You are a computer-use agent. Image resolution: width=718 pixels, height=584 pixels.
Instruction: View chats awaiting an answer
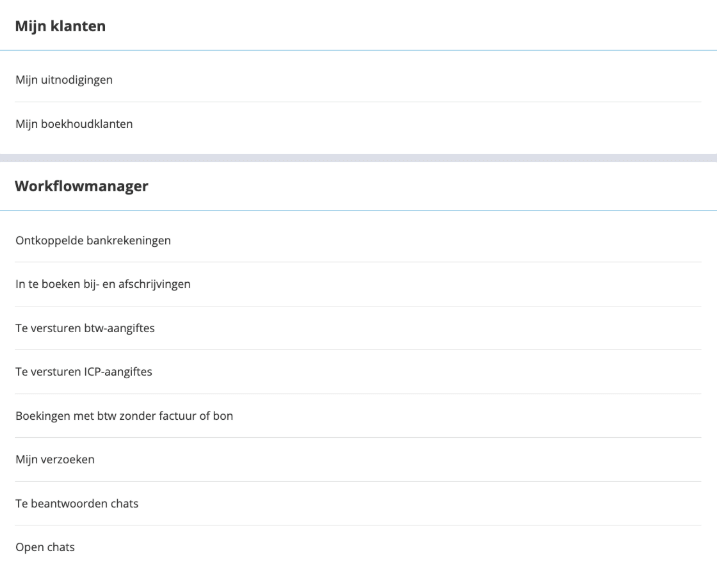pyautogui.click(x=77, y=503)
